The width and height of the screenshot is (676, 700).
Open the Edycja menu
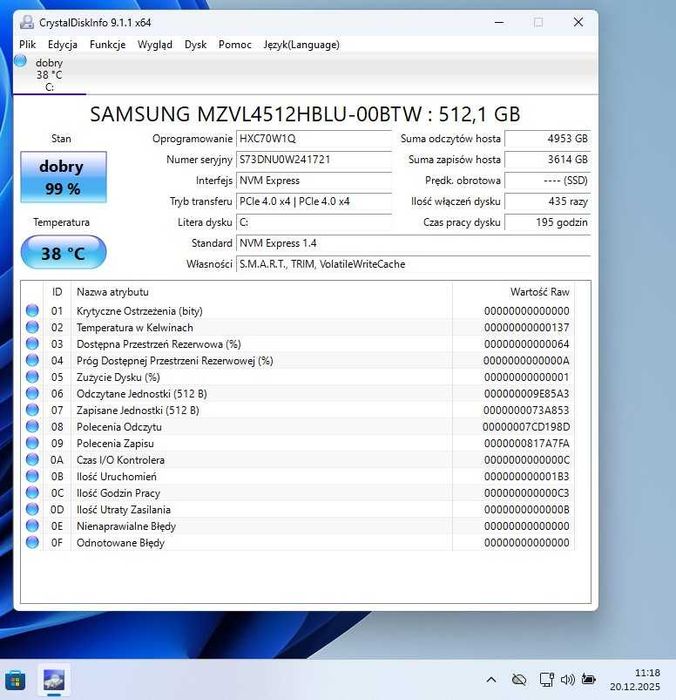pos(63,45)
